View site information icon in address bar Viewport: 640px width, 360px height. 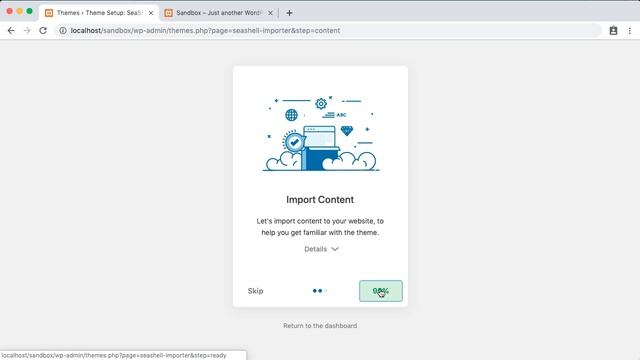pos(63,31)
